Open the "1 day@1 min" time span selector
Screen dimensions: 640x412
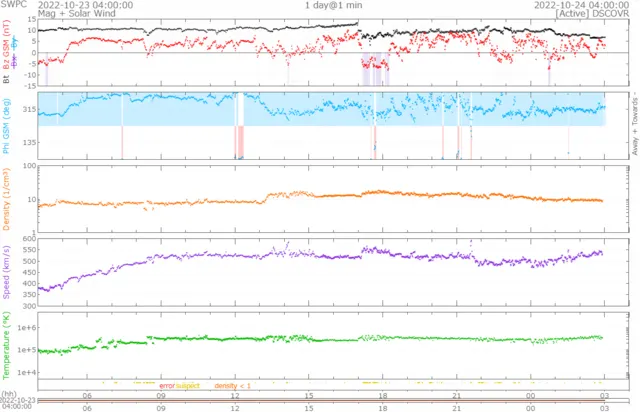333,5
